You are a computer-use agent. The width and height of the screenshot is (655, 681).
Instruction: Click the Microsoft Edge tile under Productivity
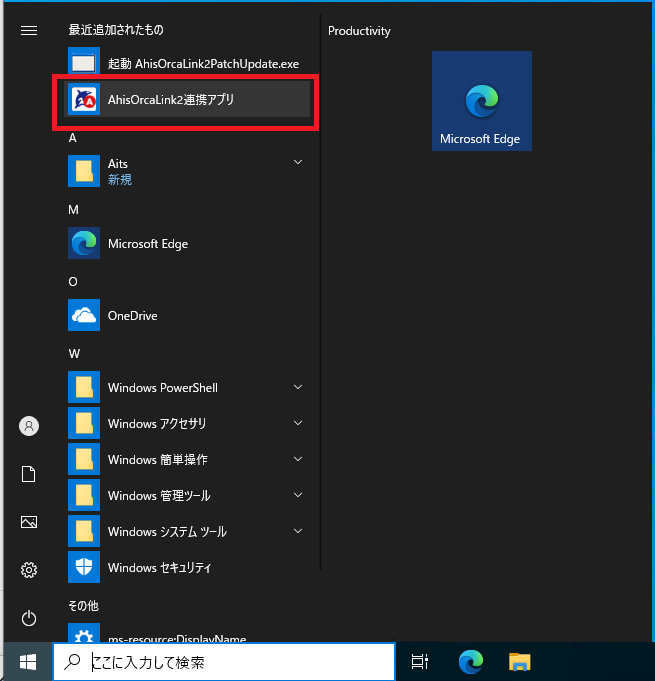482,101
